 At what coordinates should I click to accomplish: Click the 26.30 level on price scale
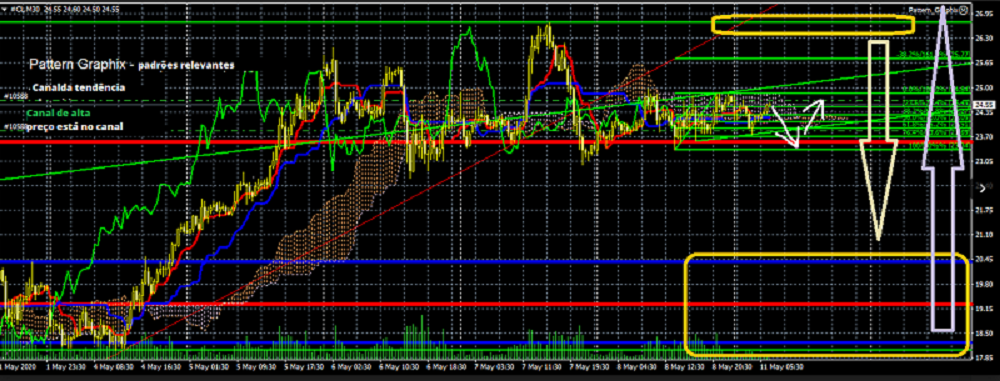[x=984, y=38]
